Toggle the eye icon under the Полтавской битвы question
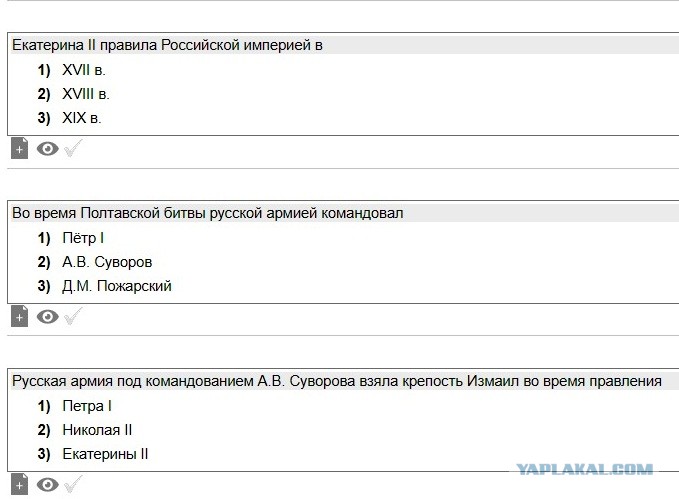This screenshot has width=679, height=499. (x=48, y=317)
